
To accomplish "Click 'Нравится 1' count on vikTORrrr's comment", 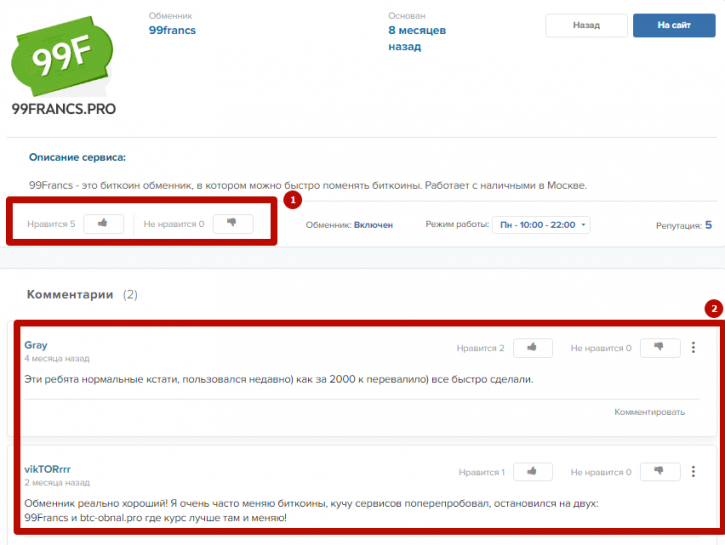I will click(x=481, y=472).
